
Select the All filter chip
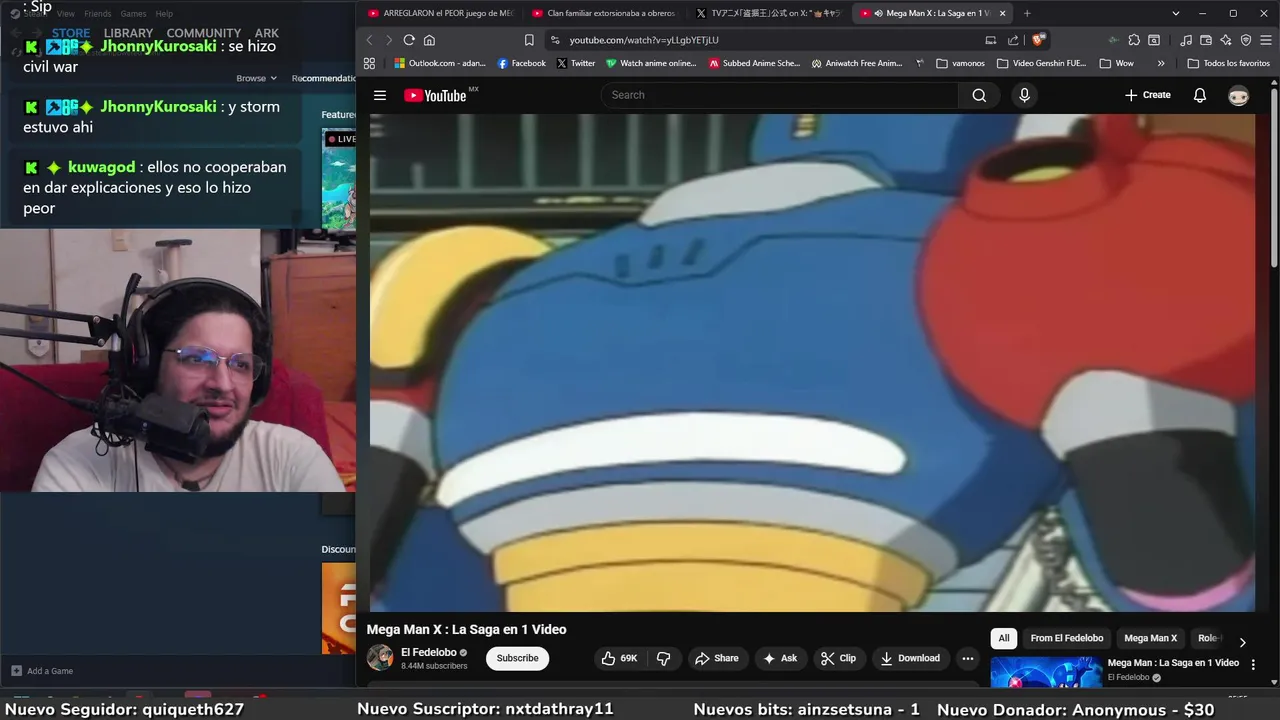click(1004, 638)
